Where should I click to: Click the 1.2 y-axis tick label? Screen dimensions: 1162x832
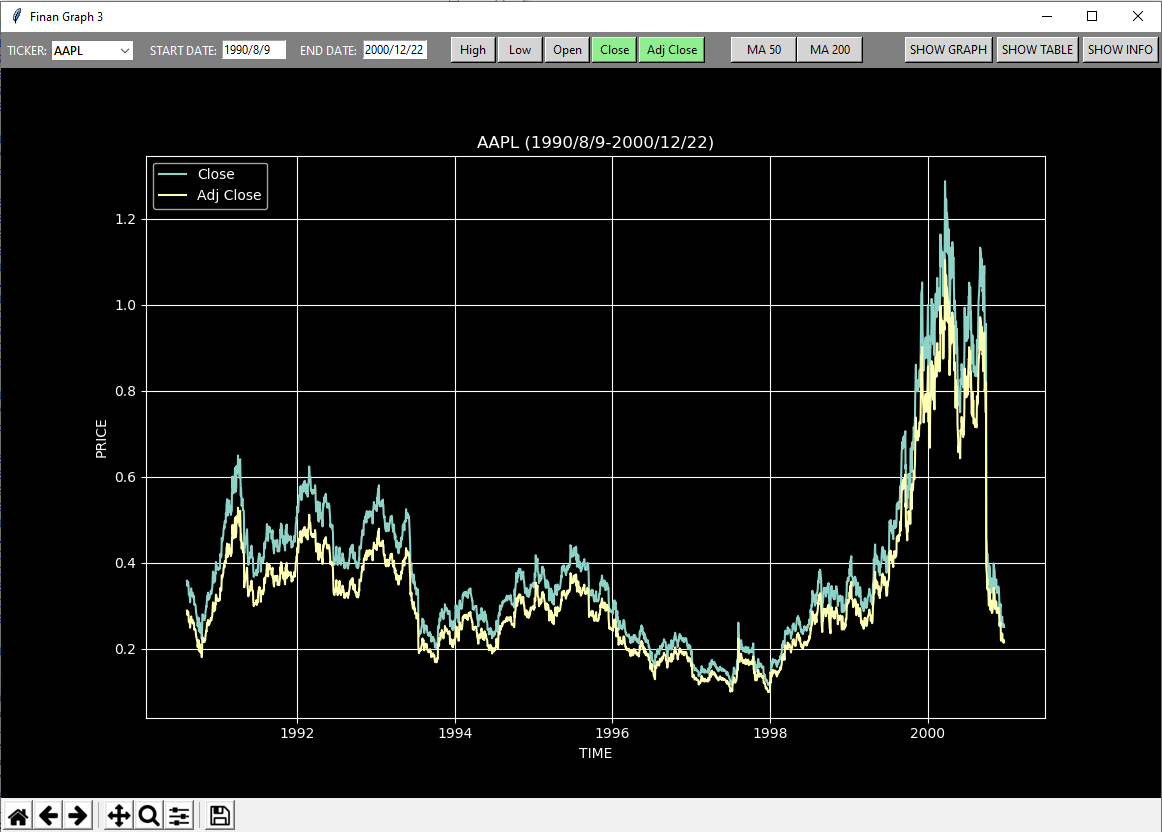tap(125, 219)
